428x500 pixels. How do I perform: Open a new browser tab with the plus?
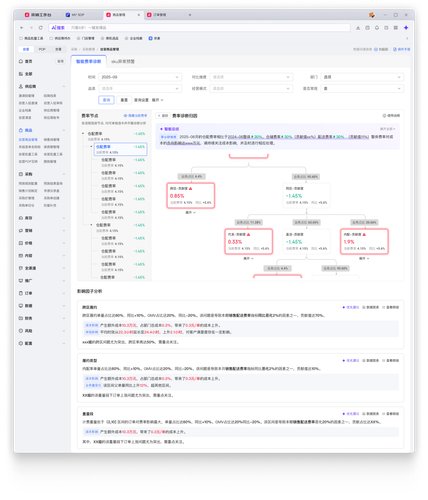(190, 15)
